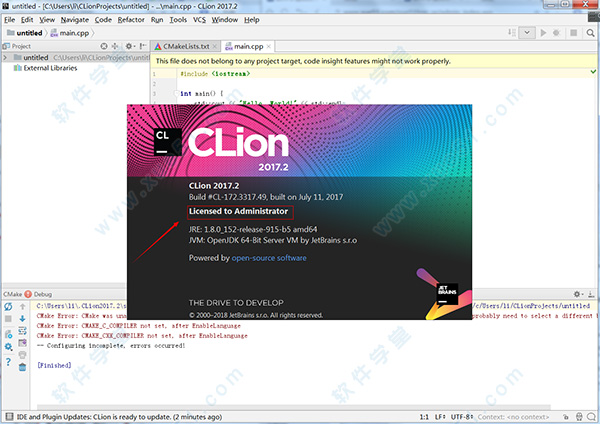Open CMake cache file icon

[8, 334]
